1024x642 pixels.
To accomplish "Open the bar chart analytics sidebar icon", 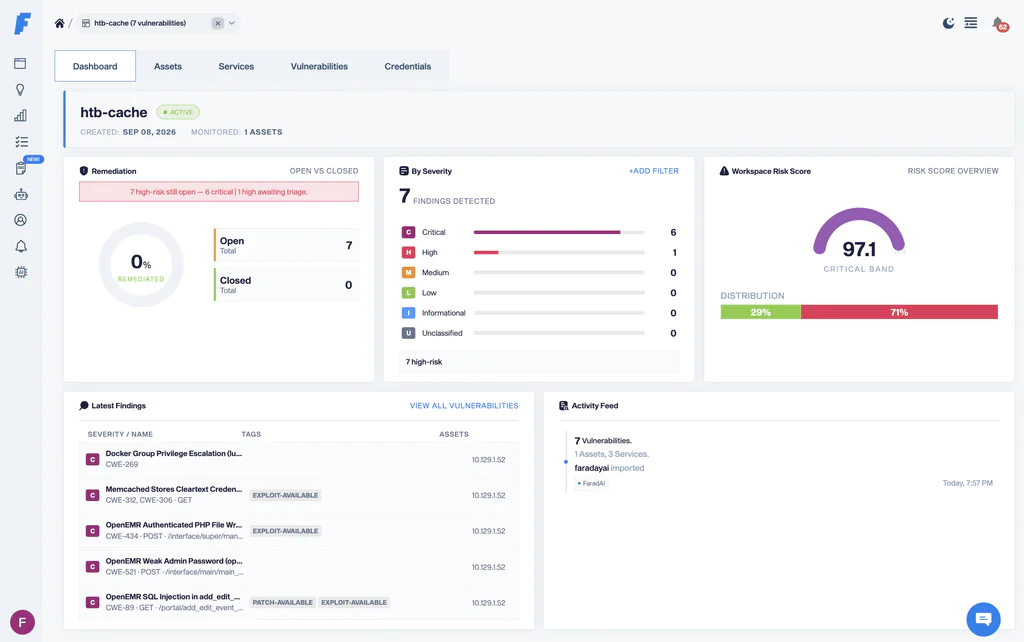I will [x=20, y=116].
